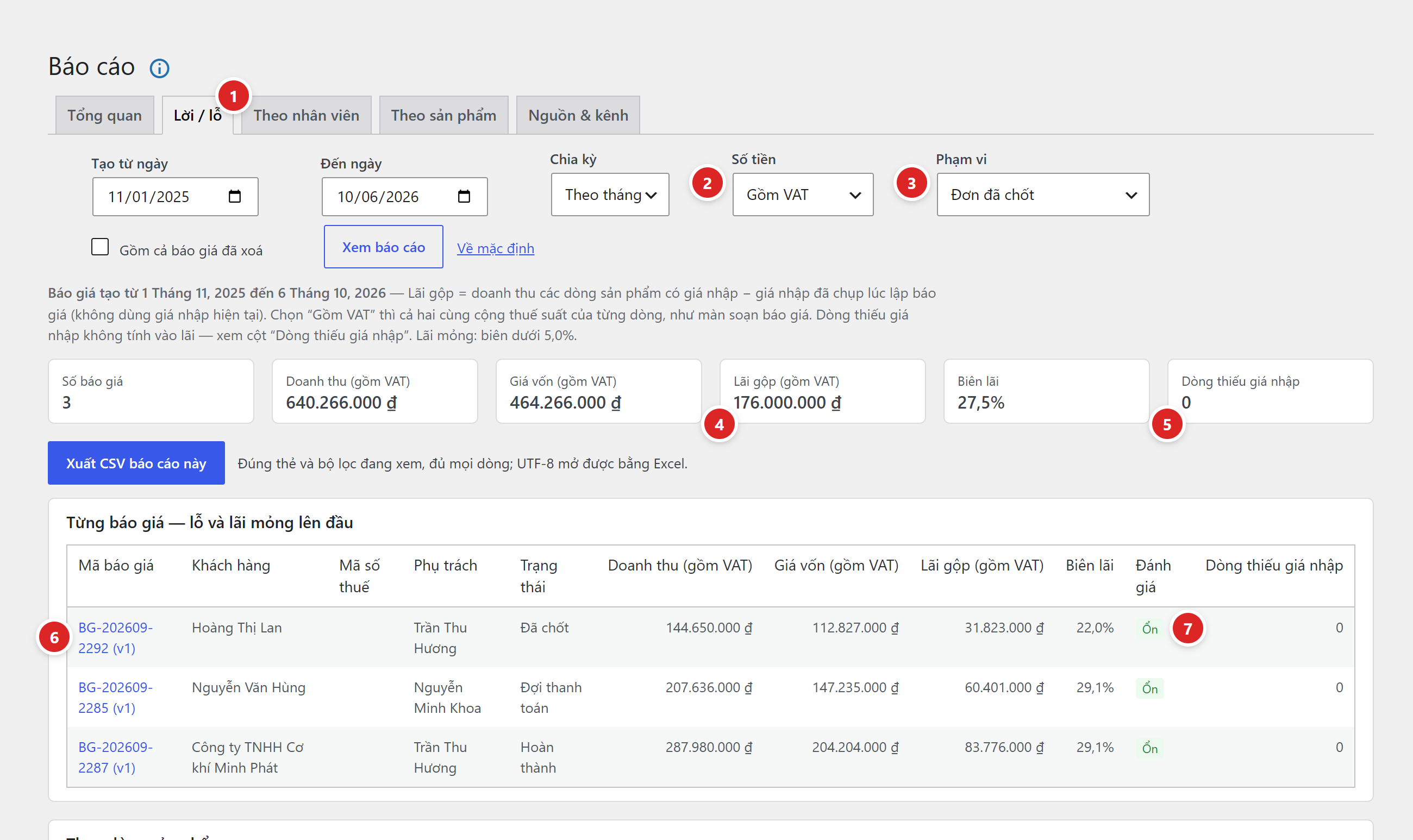Viewport: 1413px width, 840px height.
Task: Click the Đến ngày date field
Action: tap(404, 196)
